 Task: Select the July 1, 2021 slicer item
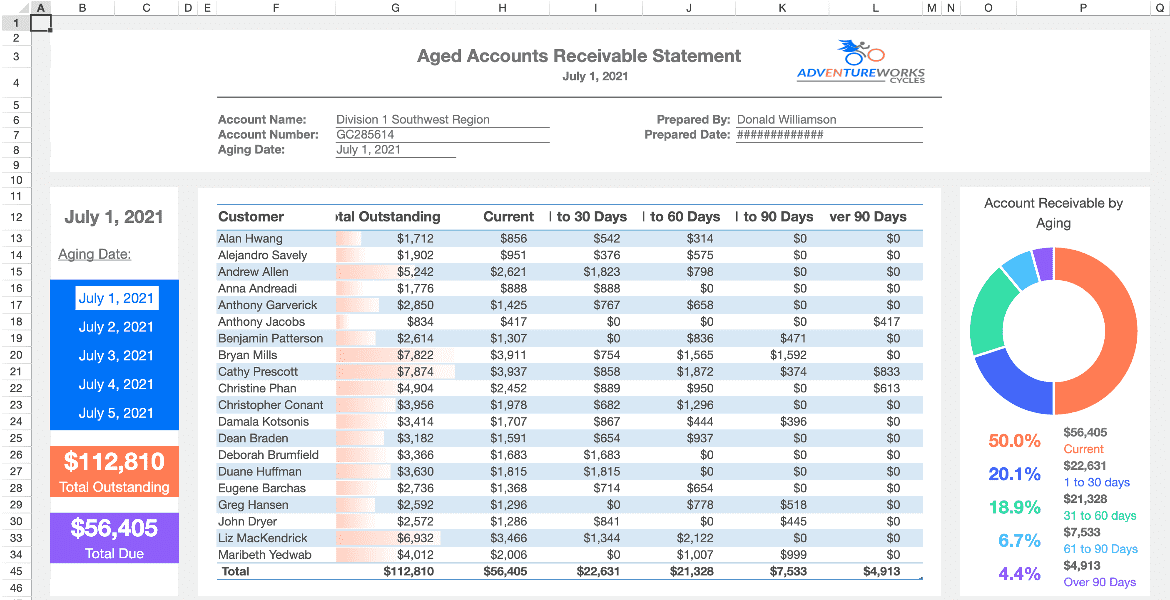coord(116,299)
